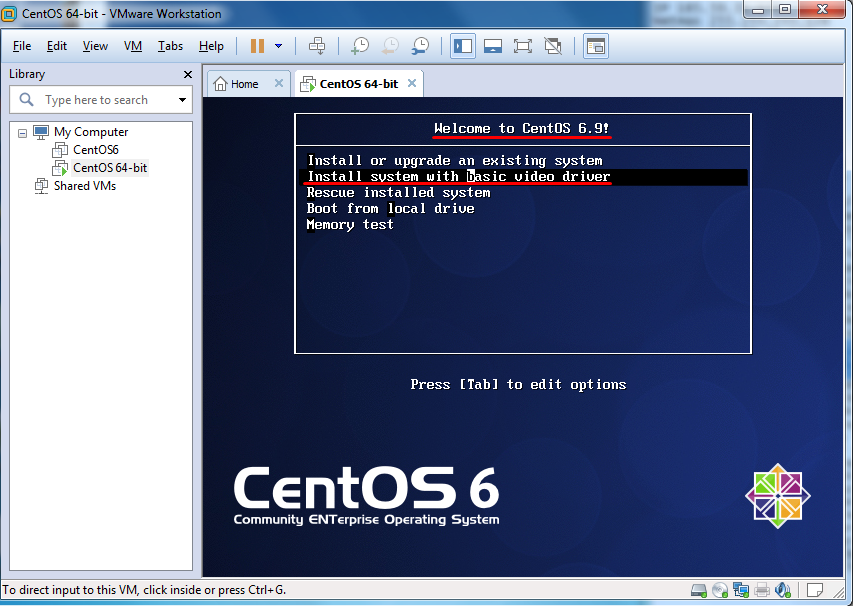
Task: Collapse the My Computer tree node
Action: (23, 132)
